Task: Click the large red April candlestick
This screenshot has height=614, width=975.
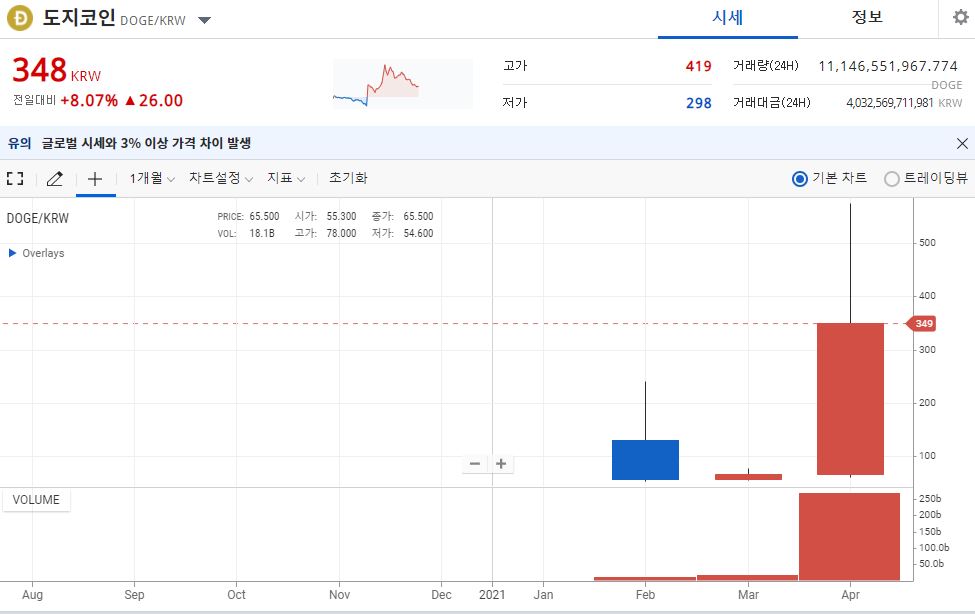Action: click(850, 399)
